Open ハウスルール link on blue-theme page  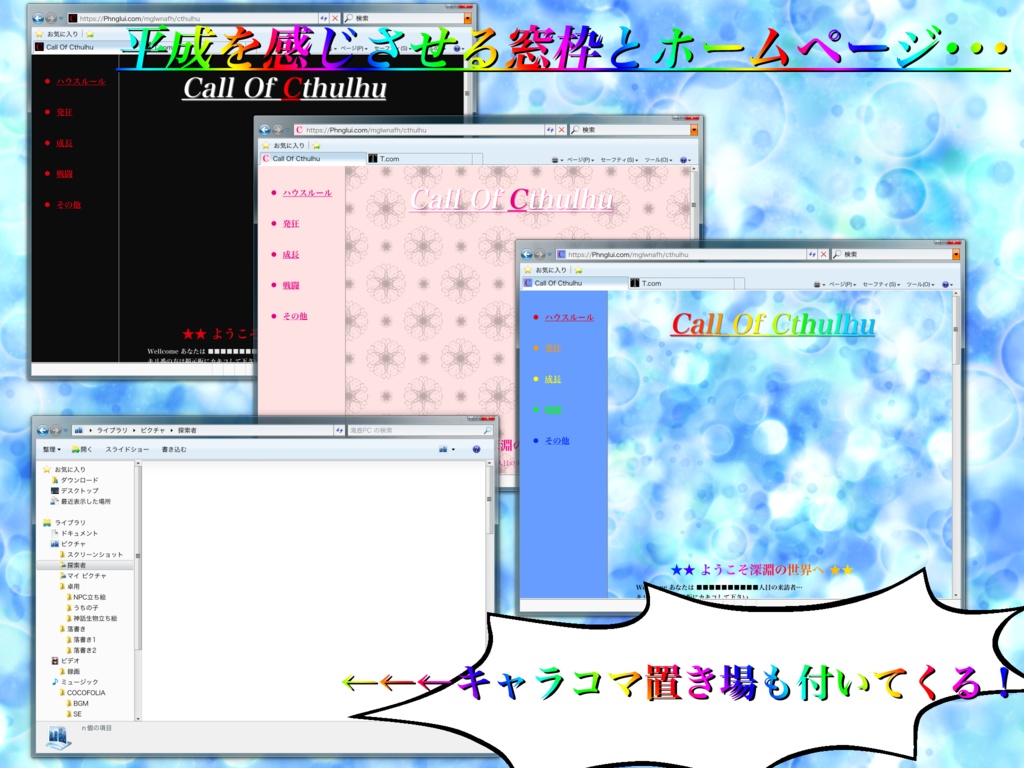click(x=569, y=317)
